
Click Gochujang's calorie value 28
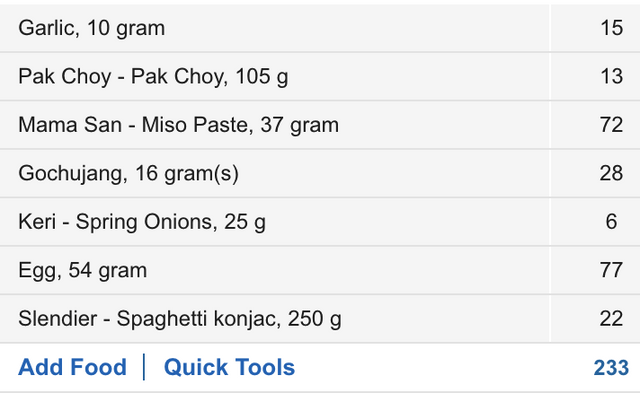(611, 173)
